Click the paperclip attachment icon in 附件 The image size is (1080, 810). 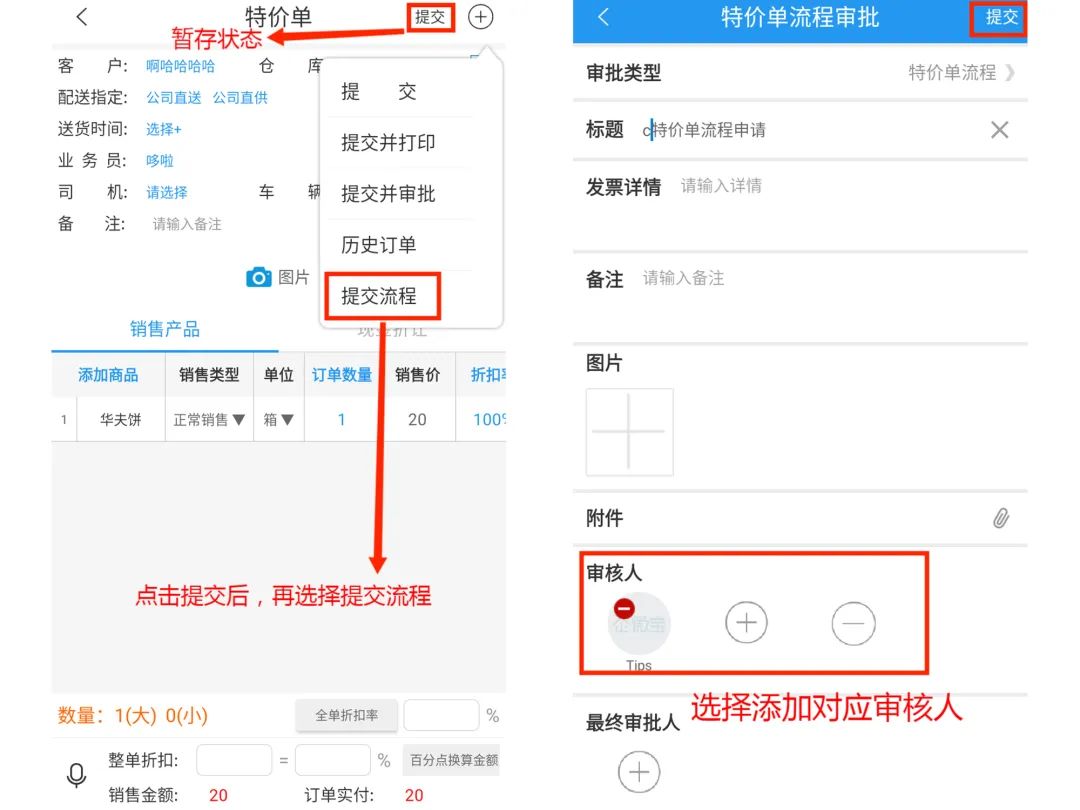(x=1001, y=518)
